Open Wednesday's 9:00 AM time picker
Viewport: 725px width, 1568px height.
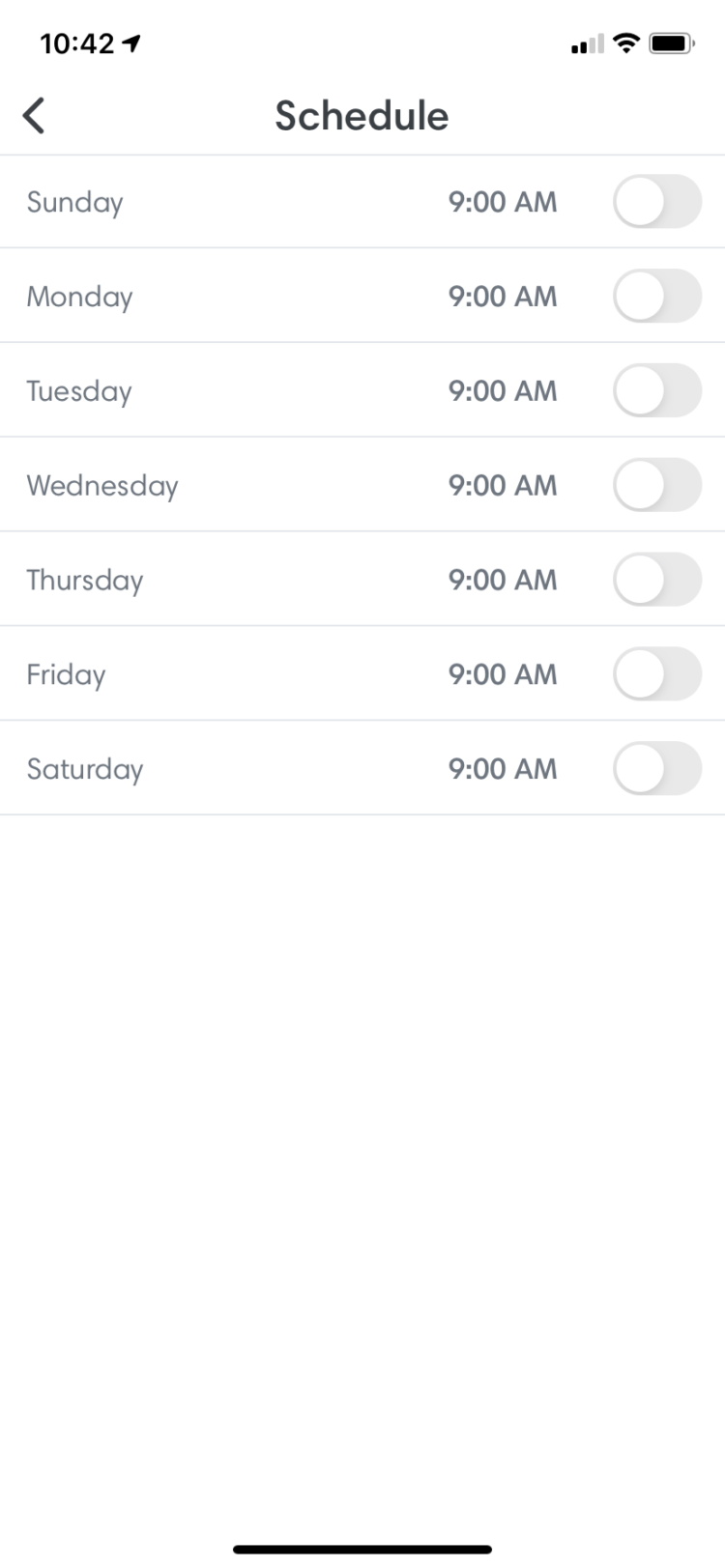pos(503,485)
